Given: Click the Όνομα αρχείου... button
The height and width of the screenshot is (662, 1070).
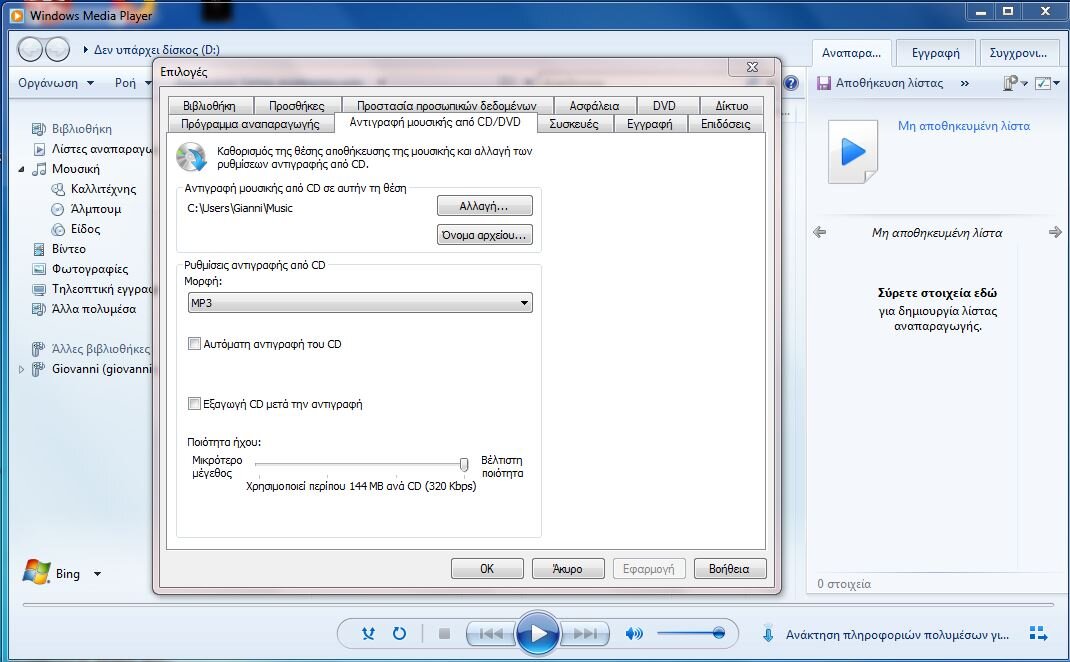Looking at the screenshot, I should pos(485,235).
